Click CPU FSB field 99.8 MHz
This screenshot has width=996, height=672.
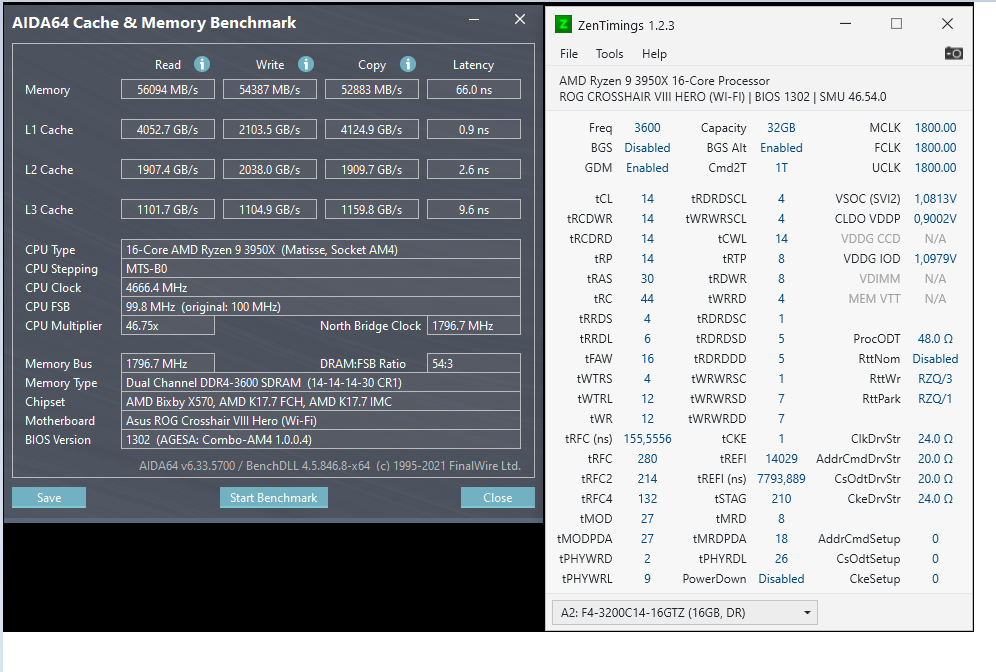[x=321, y=307]
